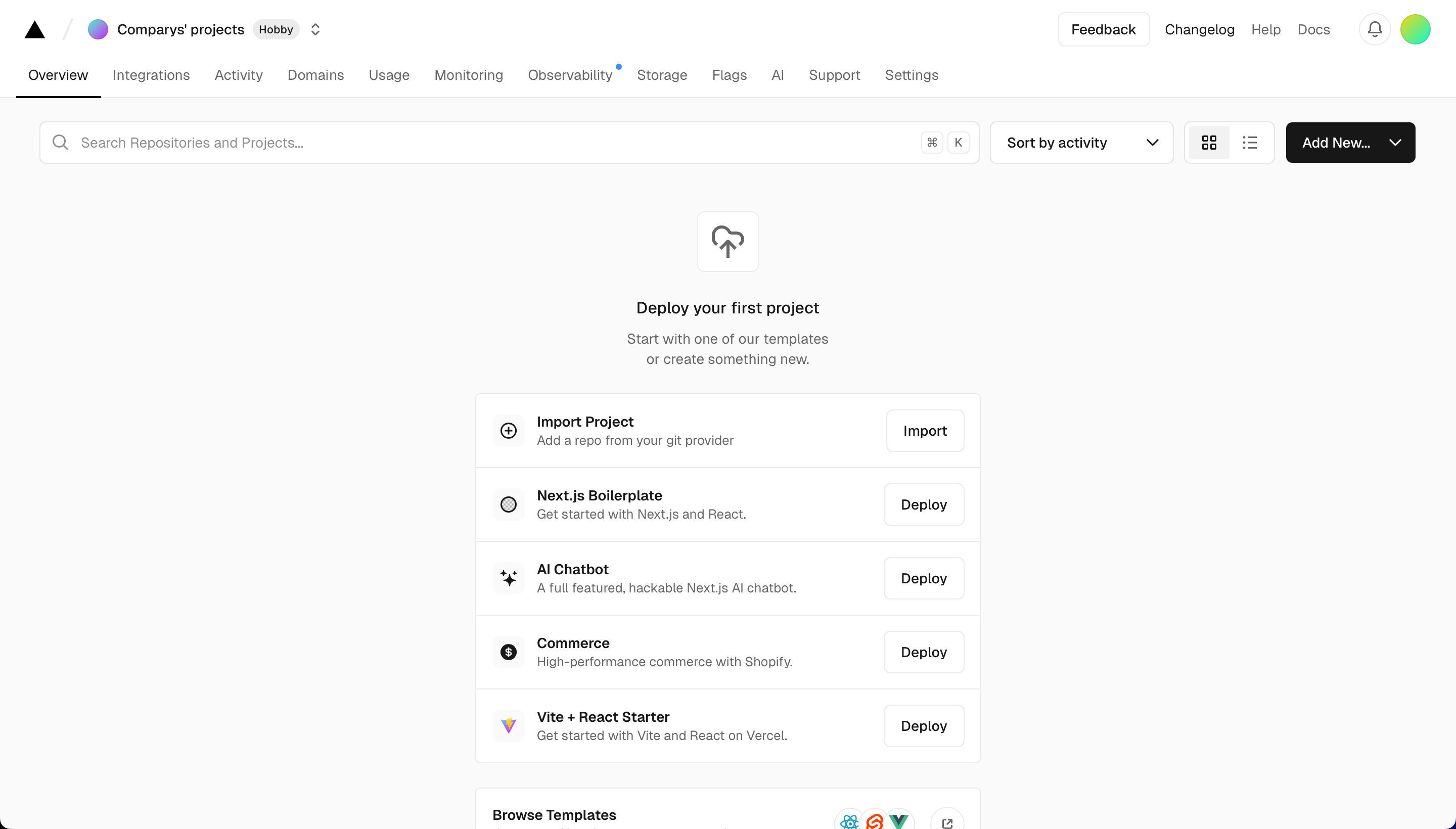Click the Vite logo icon
This screenshot has width=1456, height=829.
pos(509,725)
